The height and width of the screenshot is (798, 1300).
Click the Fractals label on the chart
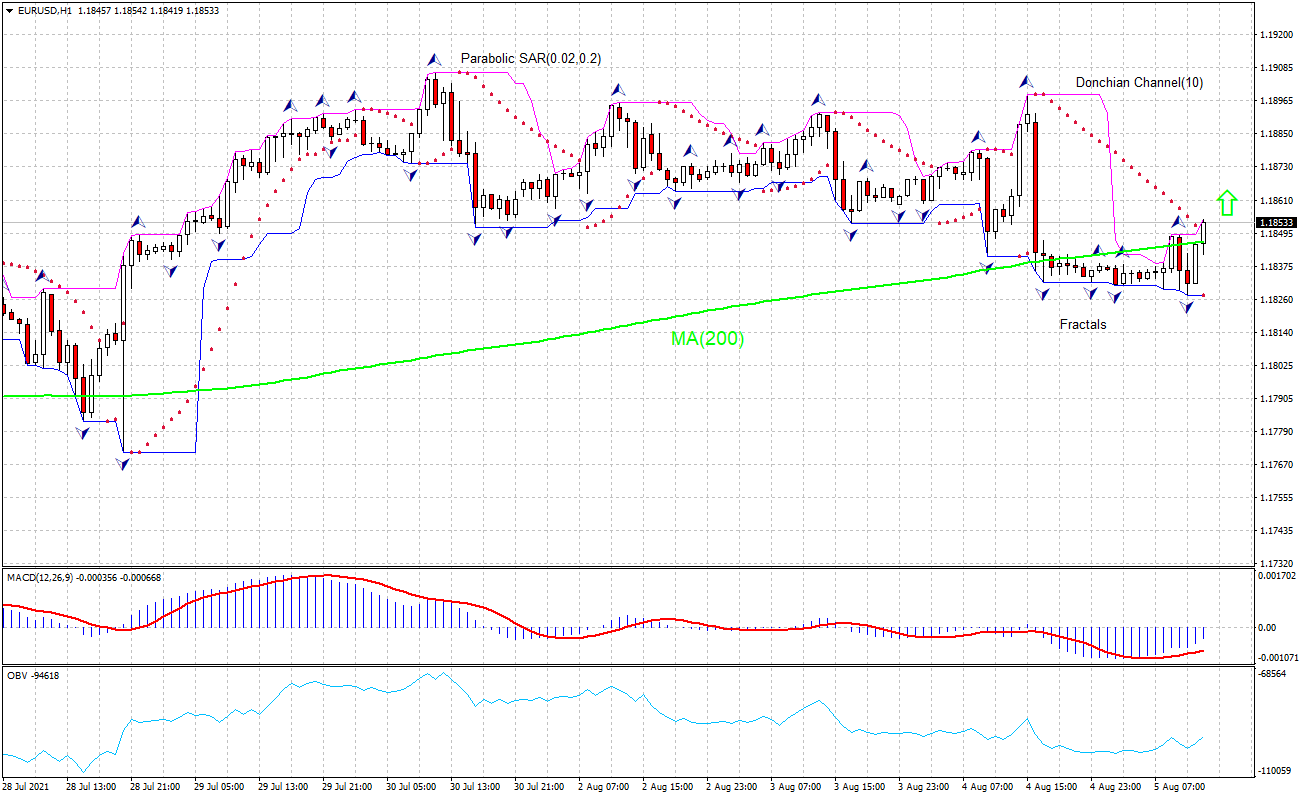[1083, 324]
